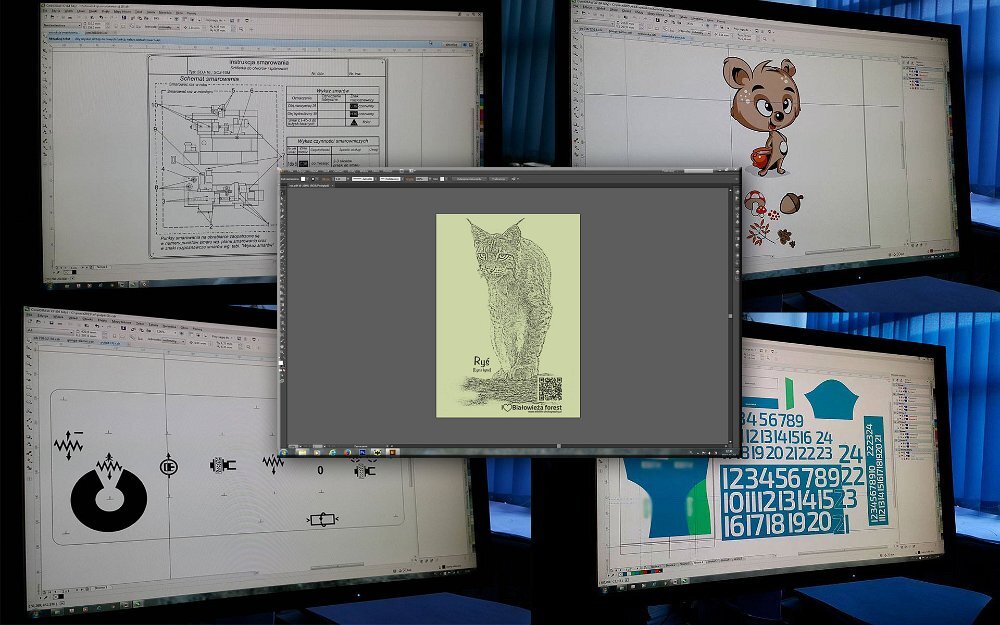Screen dimensions: 1000x625
Task: Click the Firefox icon on the taskbar
Action: point(346,451)
